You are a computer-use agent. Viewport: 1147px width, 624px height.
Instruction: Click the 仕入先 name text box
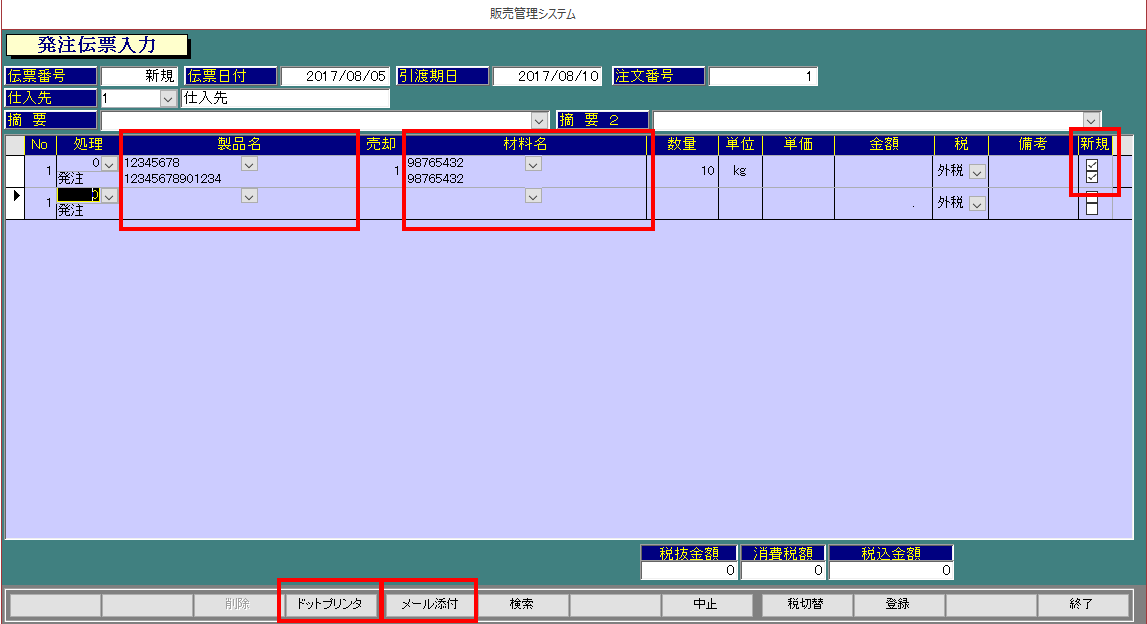tap(285, 98)
